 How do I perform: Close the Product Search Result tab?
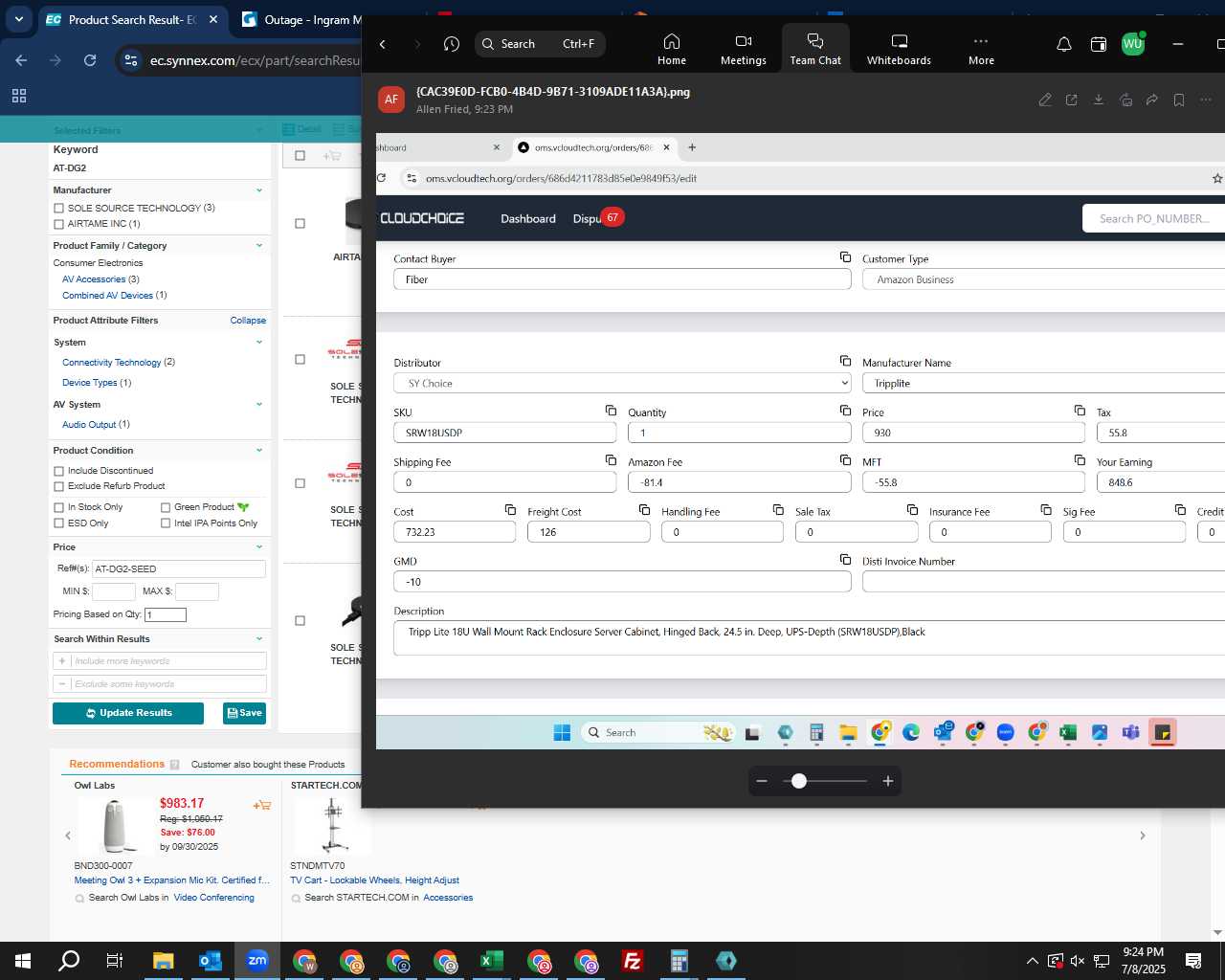[213, 19]
